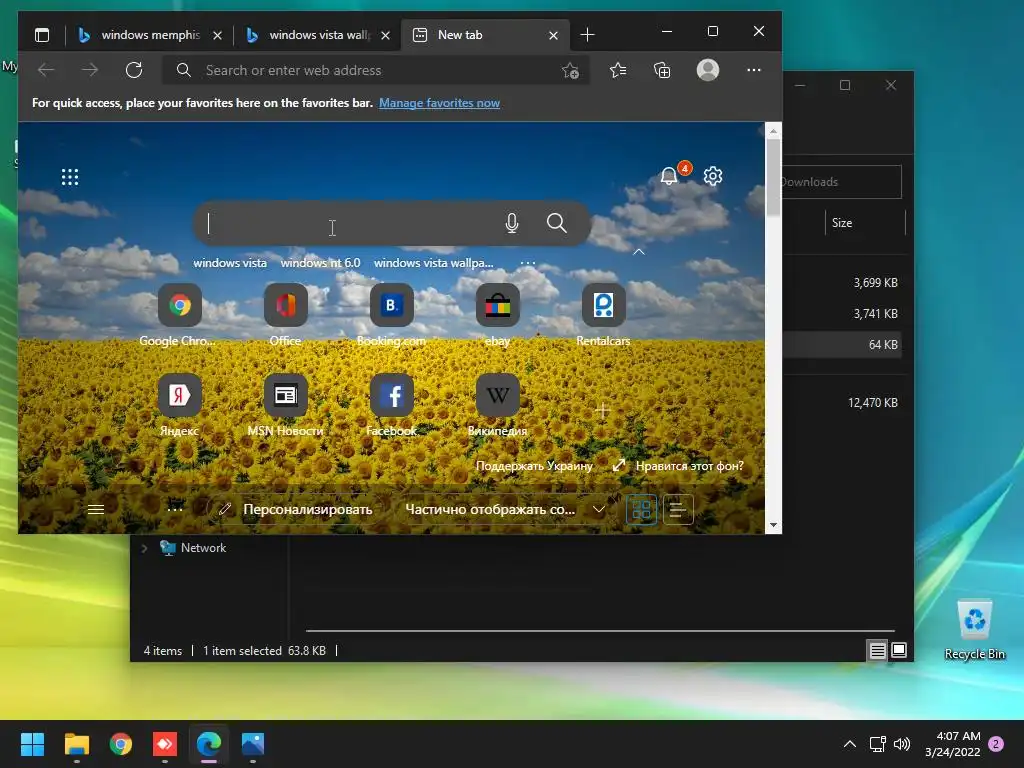Refresh the current Edge page
This screenshot has width=1024, height=768.
(x=134, y=70)
